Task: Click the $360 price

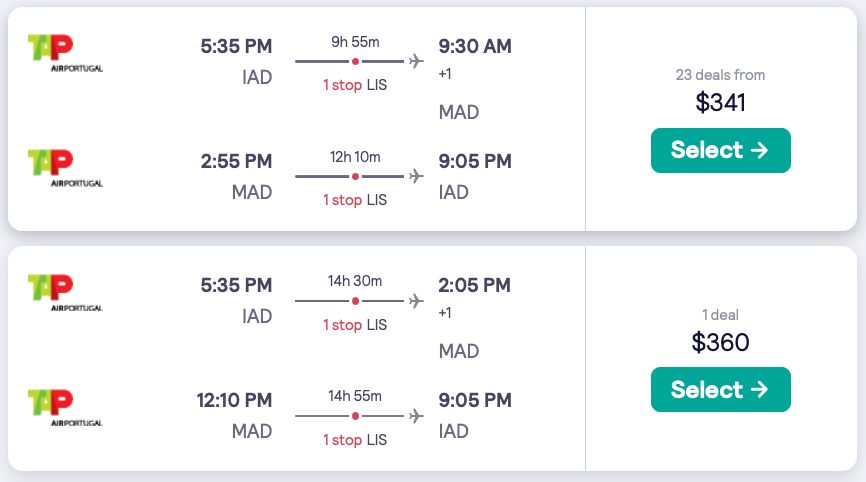Action: coord(720,342)
